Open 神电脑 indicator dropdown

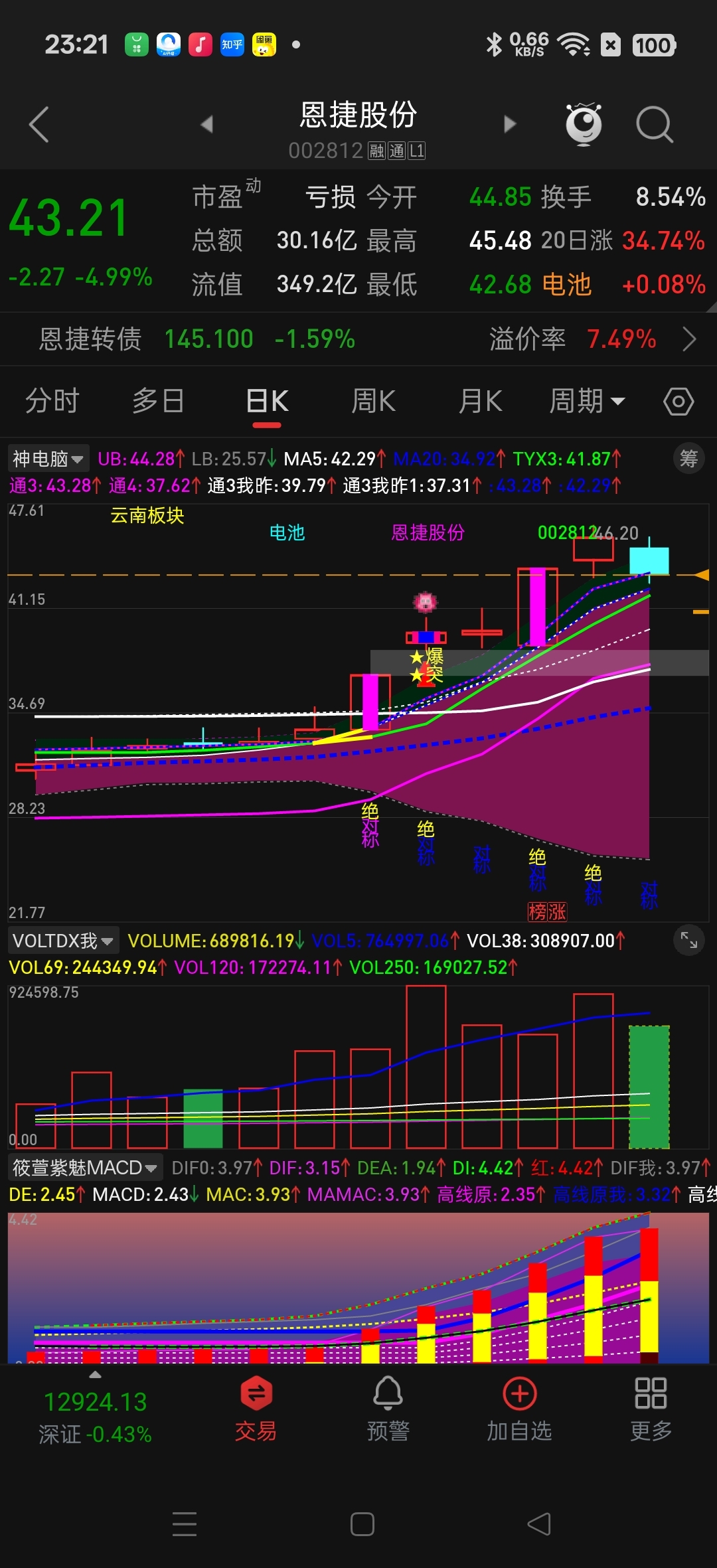[x=48, y=459]
